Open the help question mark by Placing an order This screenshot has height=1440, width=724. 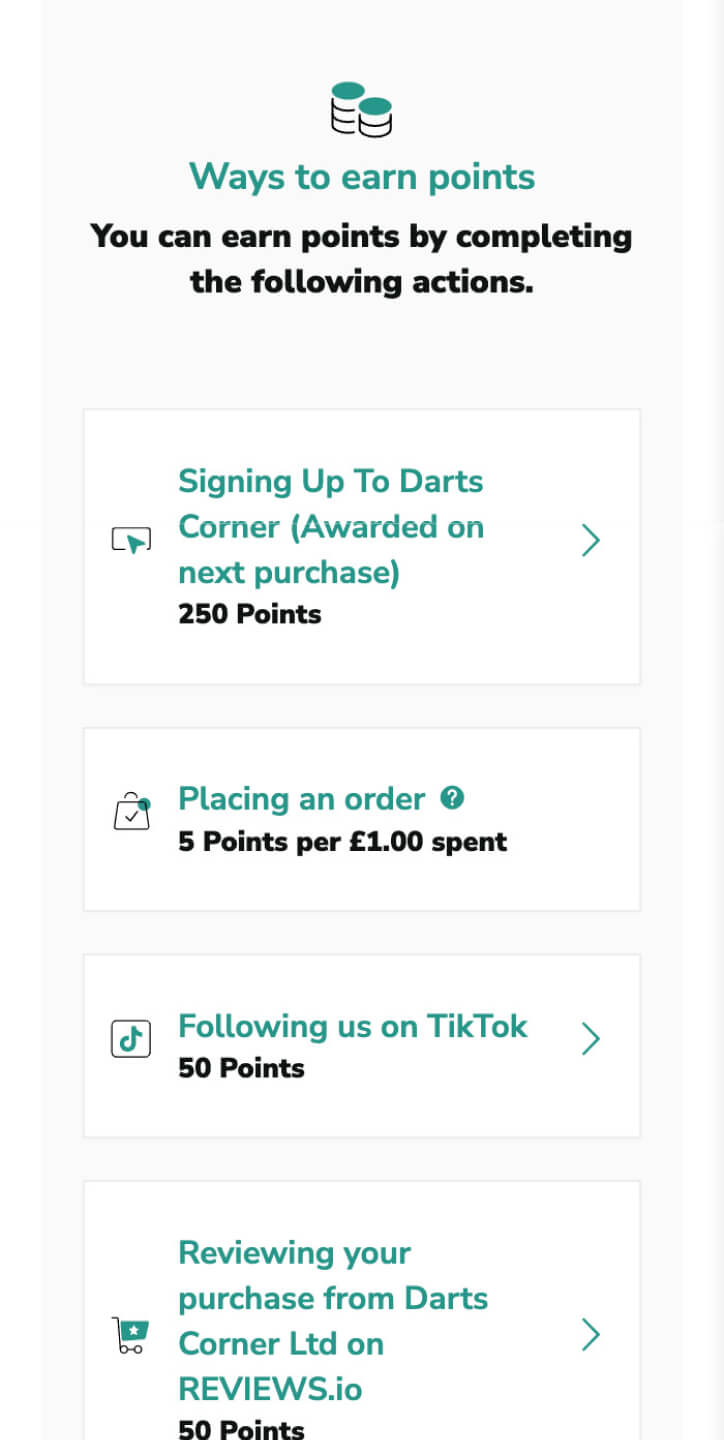(x=453, y=798)
